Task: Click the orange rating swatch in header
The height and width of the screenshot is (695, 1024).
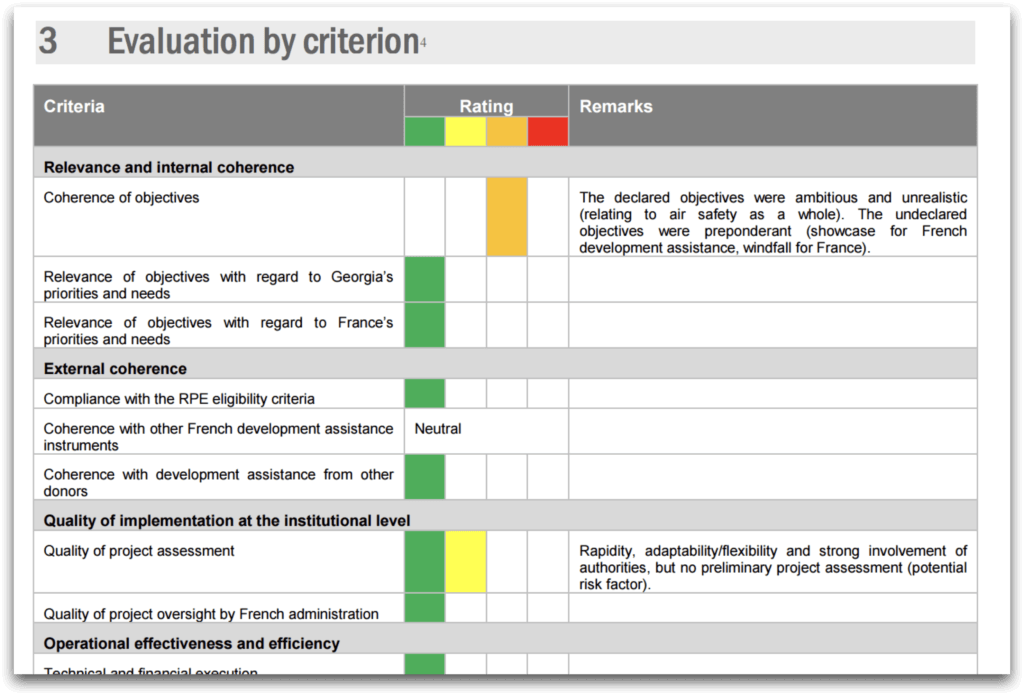Action: (507, 131)
